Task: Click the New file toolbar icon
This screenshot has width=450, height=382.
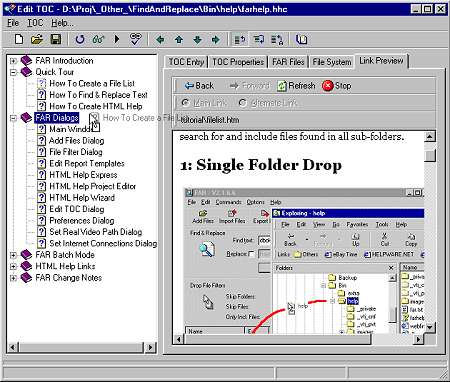Action: [x=19, y=39]
